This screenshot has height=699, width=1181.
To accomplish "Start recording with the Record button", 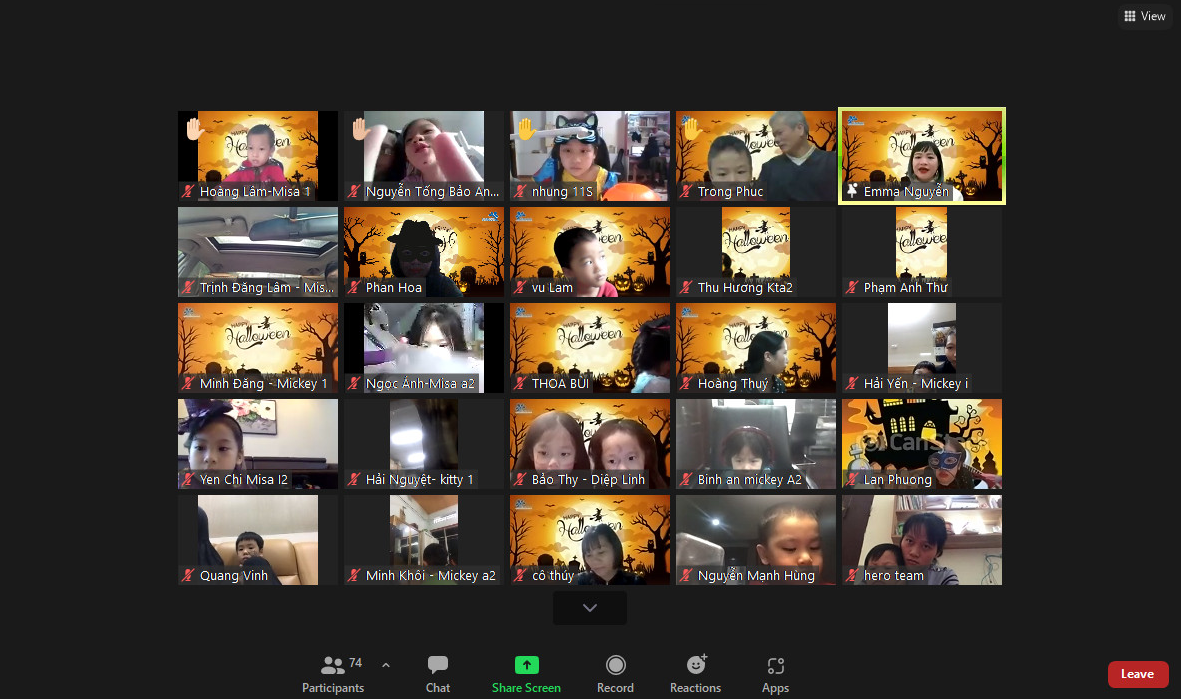I will tap(615, 673).
